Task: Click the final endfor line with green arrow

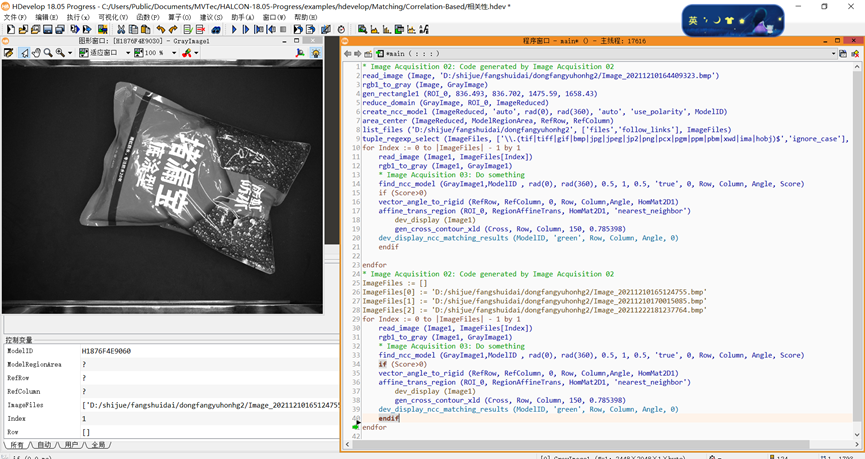Action: pos(375,427)
